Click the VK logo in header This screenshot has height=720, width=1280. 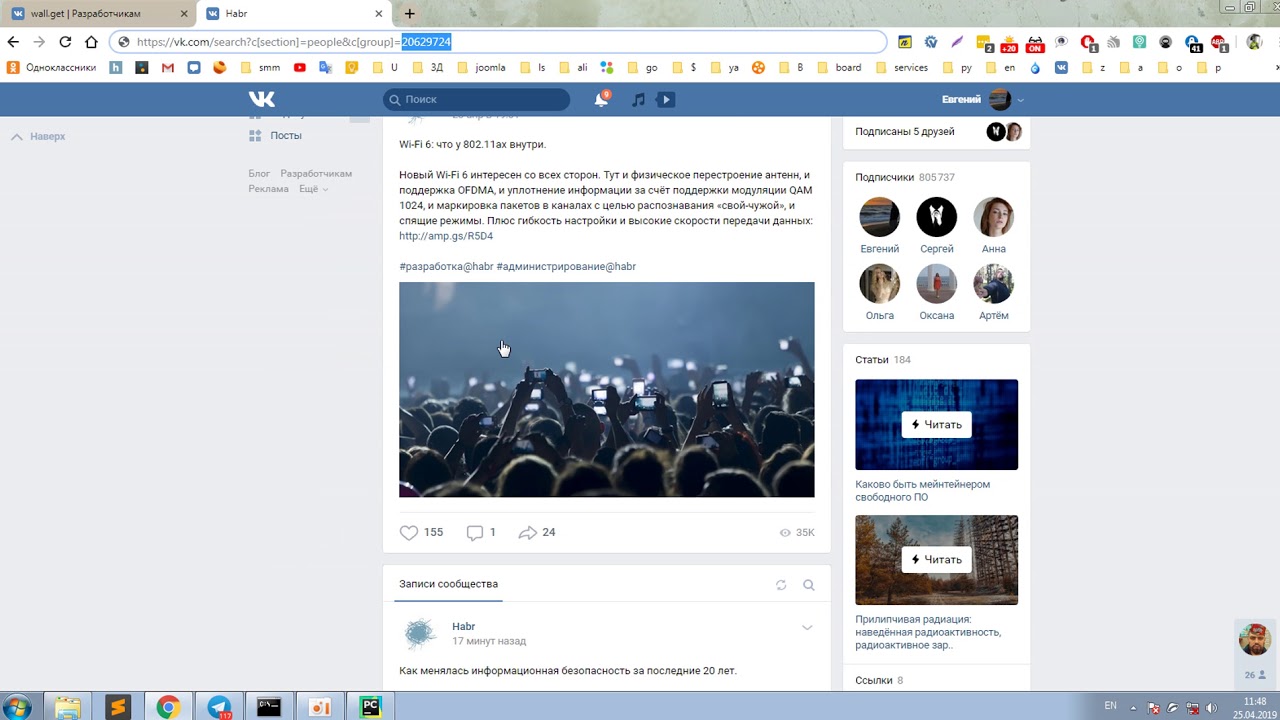[262, 99]
